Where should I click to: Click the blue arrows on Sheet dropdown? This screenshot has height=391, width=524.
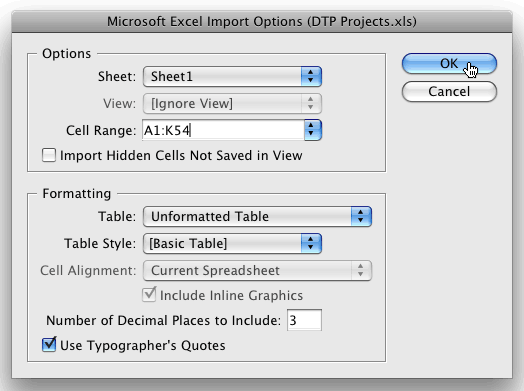[311, 77]
